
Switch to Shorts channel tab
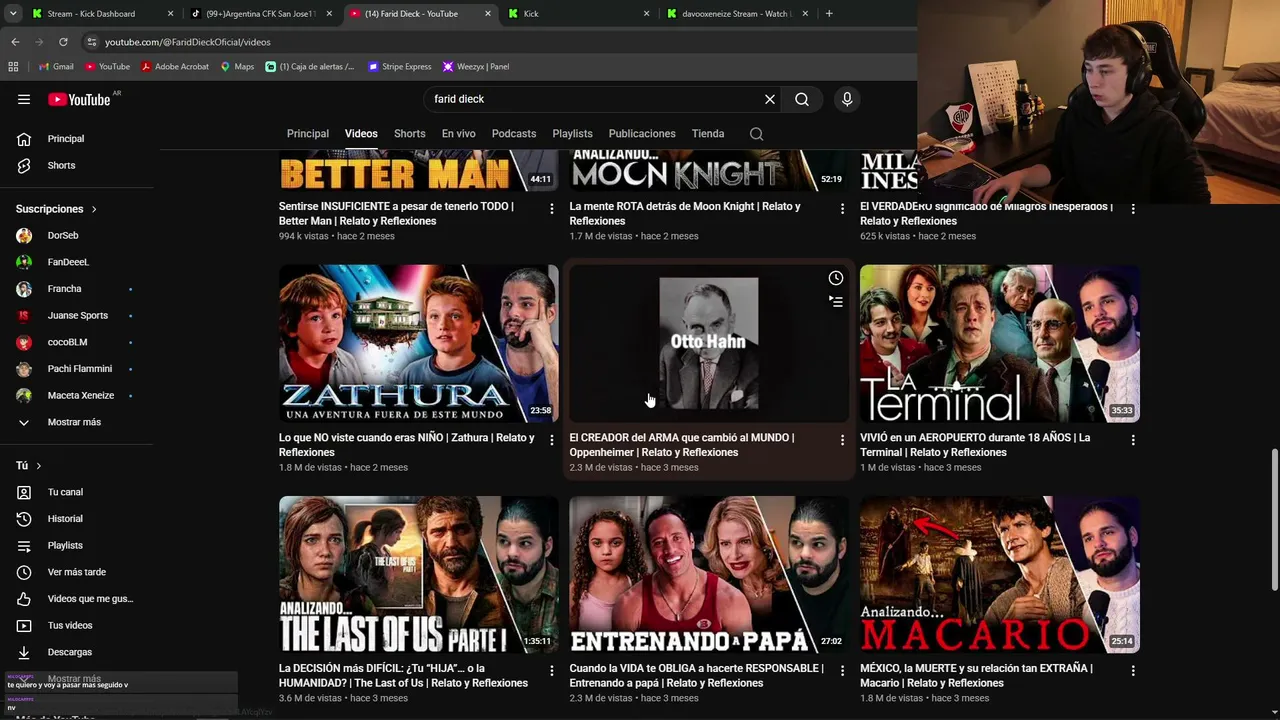click(410, 134)
